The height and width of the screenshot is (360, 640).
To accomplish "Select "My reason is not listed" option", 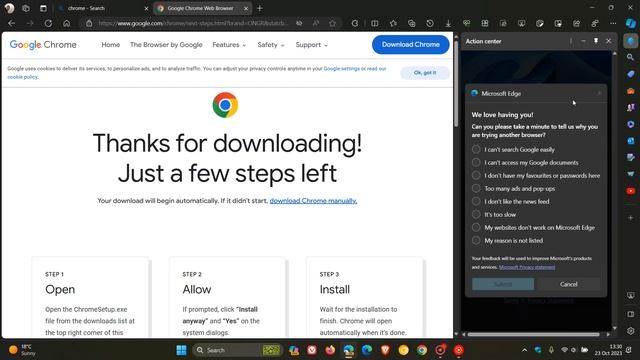I will click(507, 240).
